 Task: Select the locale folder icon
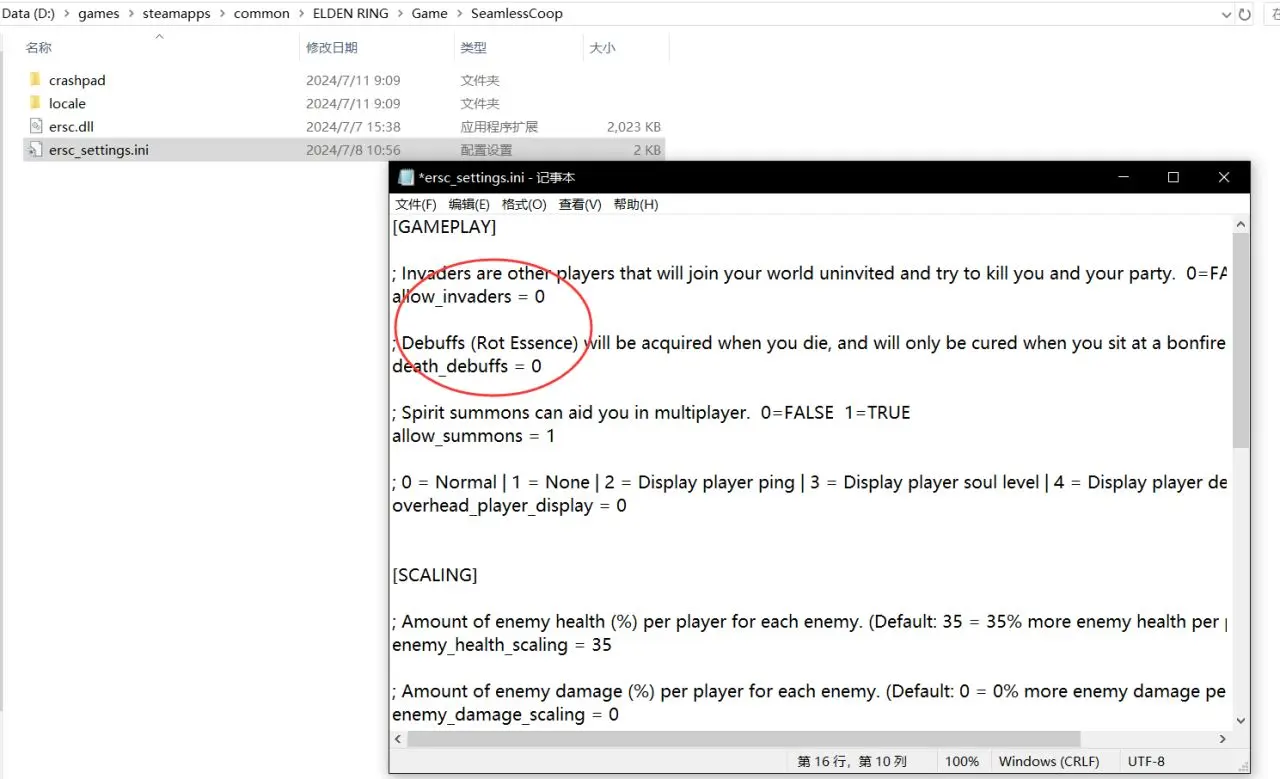34,103
